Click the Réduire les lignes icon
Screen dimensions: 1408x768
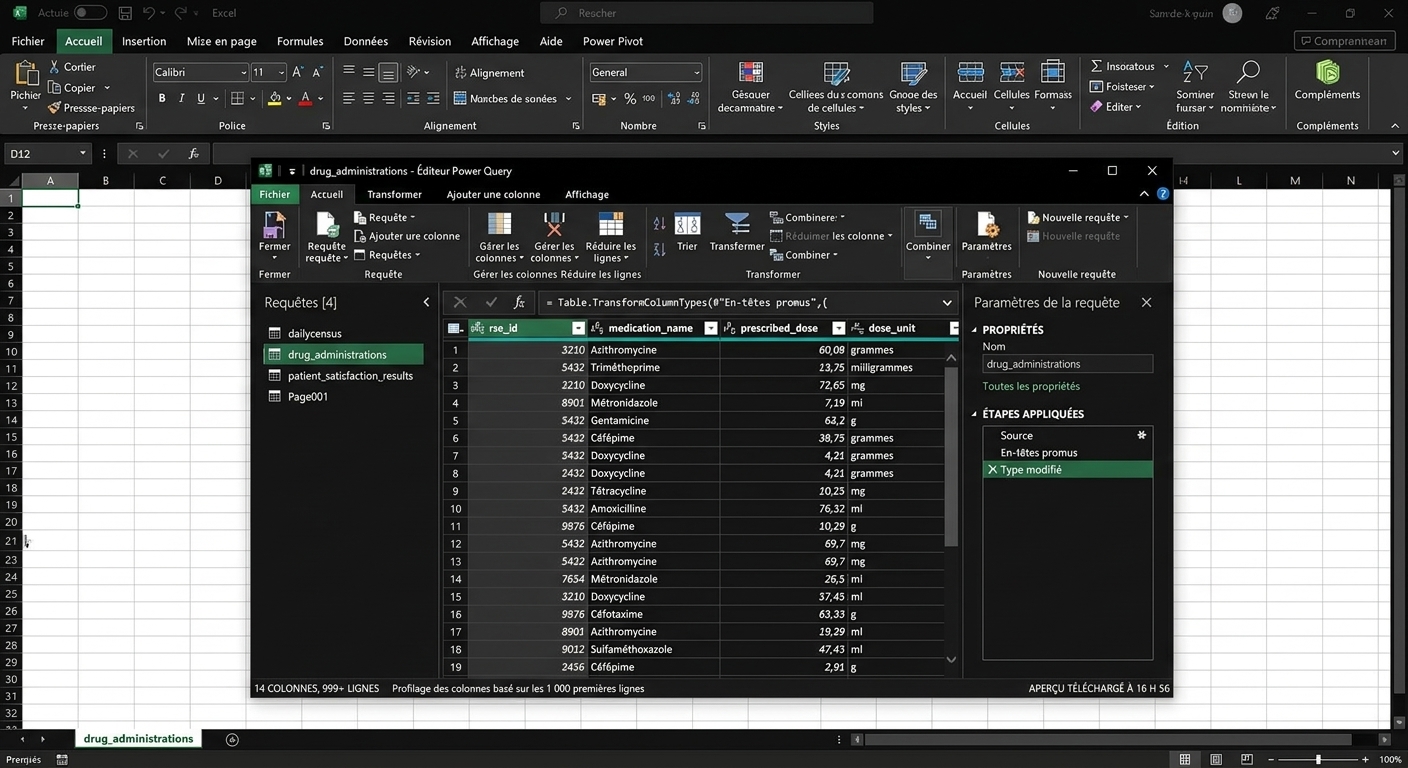pos(610,224)
